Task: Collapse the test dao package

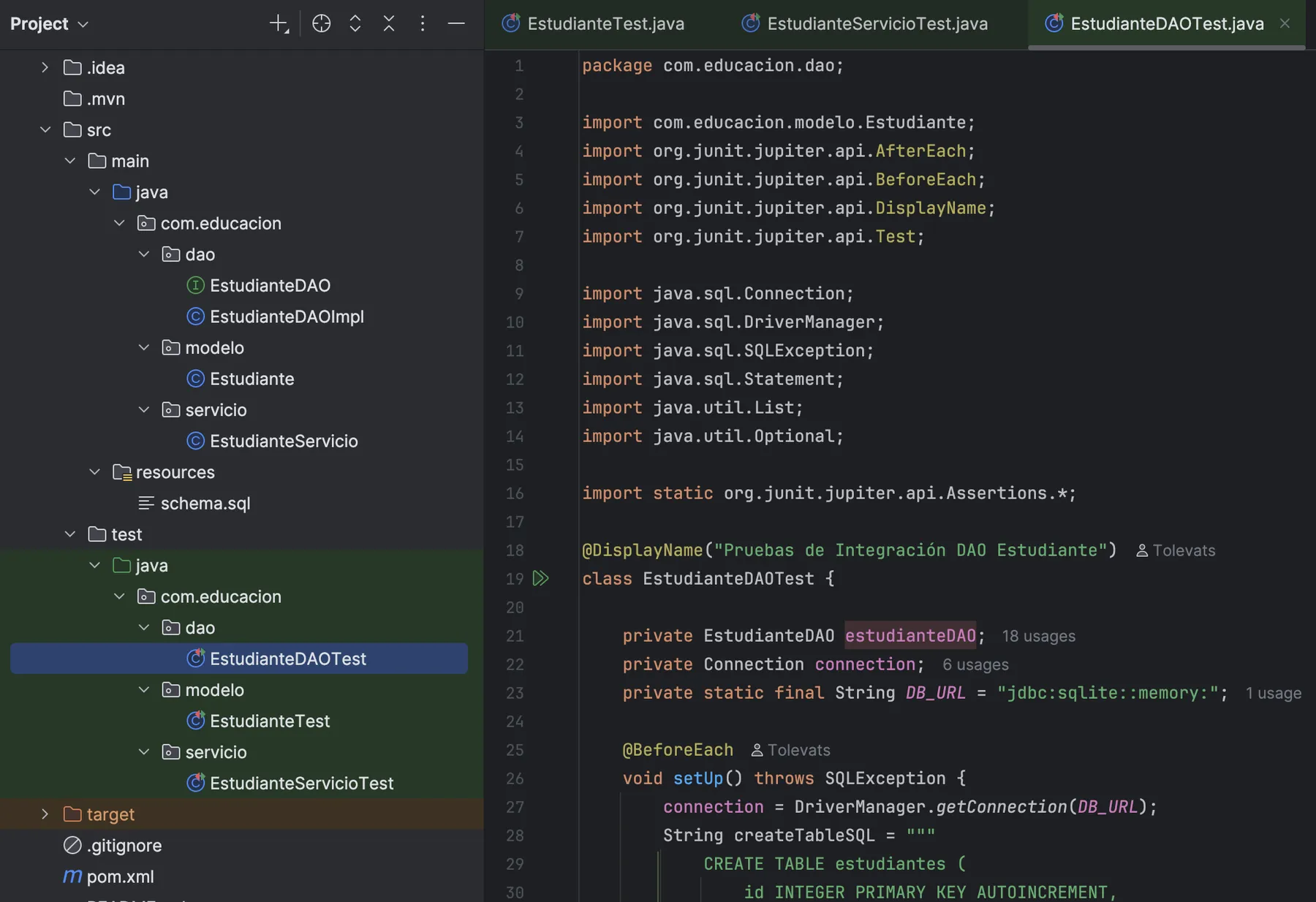Action: 144,628
